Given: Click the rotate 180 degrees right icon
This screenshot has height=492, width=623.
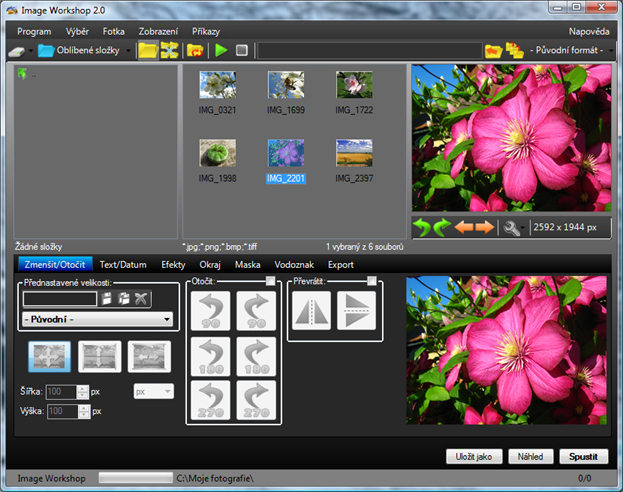Looking at the screenshot, I should 255,356.
